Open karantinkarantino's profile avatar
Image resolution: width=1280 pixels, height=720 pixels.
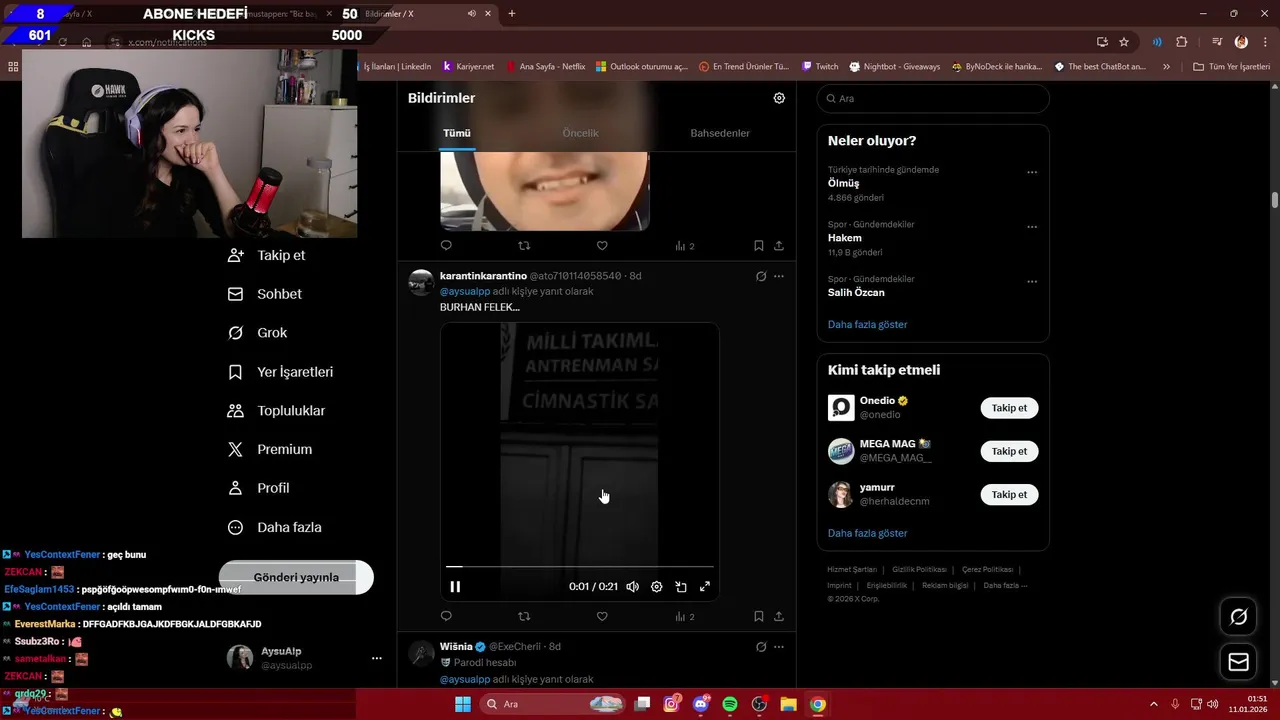pyautogui.click(x=421, y=283)
